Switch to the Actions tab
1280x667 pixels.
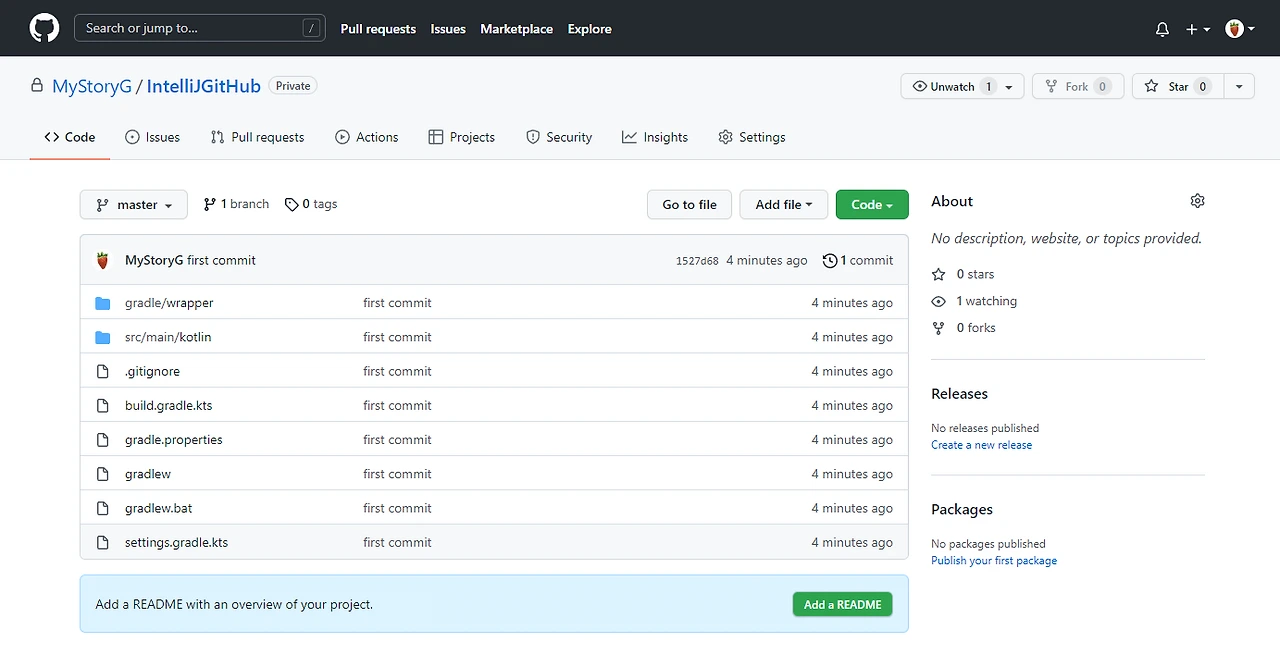(367, 137)
